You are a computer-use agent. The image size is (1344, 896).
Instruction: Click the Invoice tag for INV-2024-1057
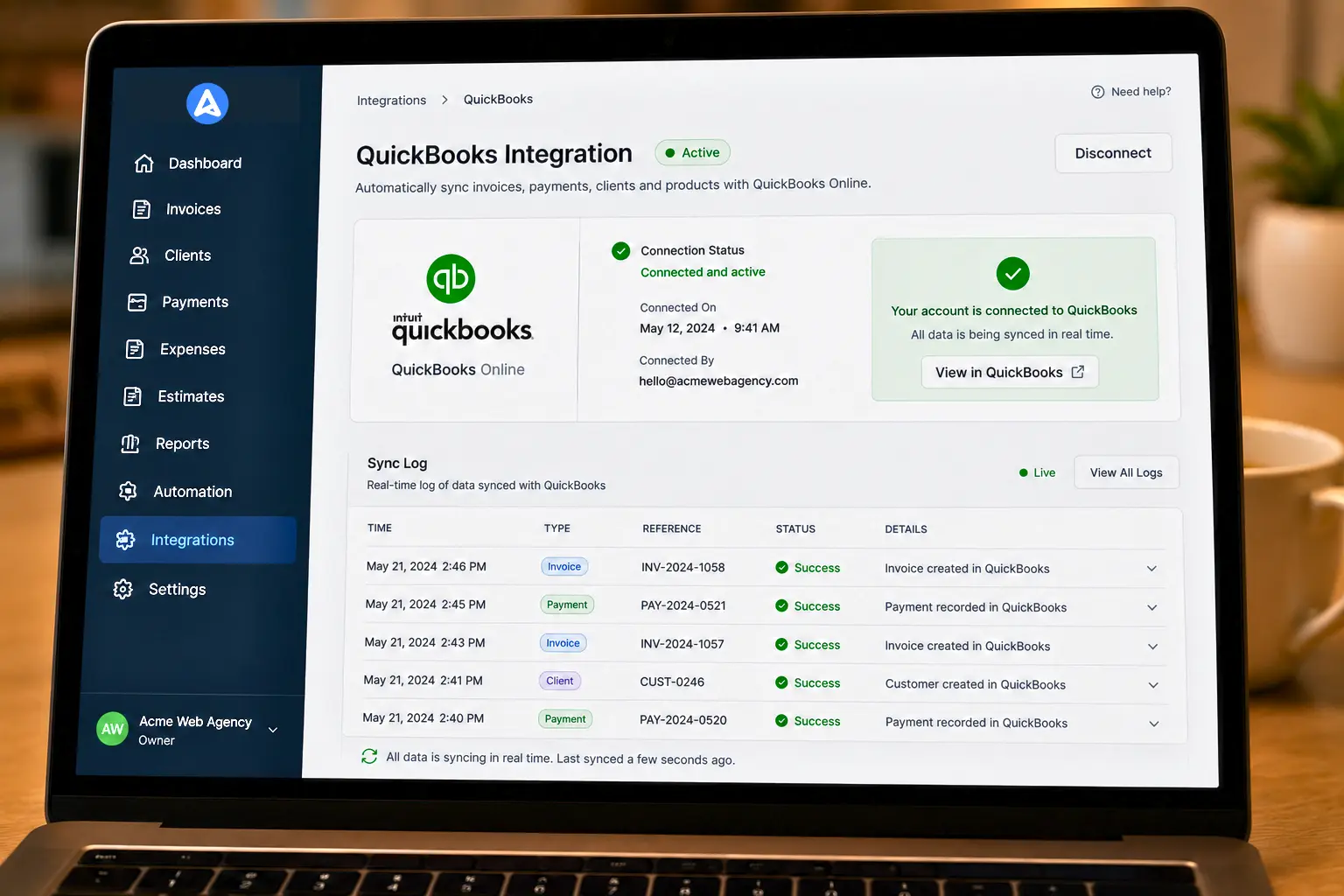point(563,643)
